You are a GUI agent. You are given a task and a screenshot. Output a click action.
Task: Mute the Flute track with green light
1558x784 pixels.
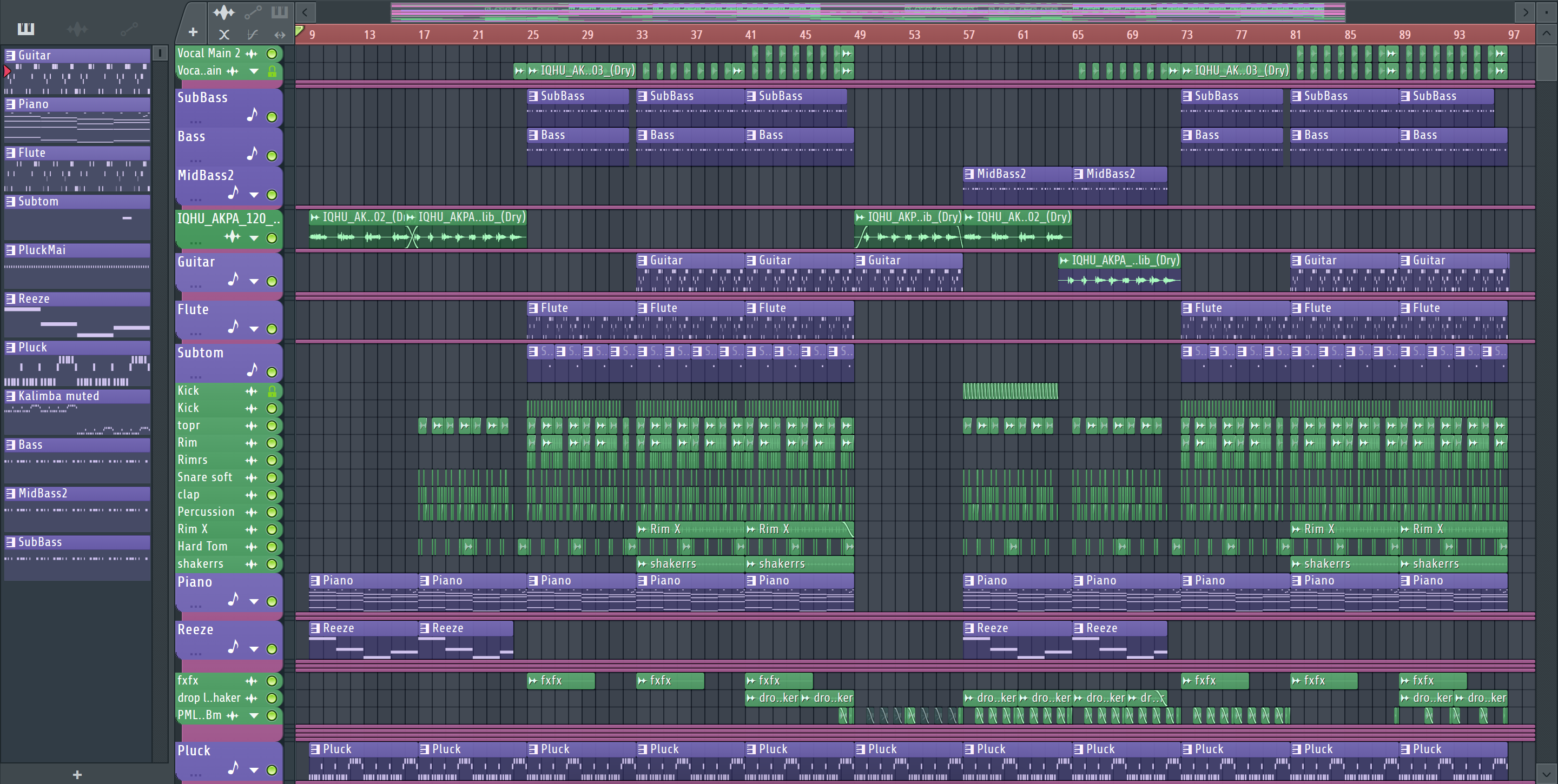[x=272, y=329]
